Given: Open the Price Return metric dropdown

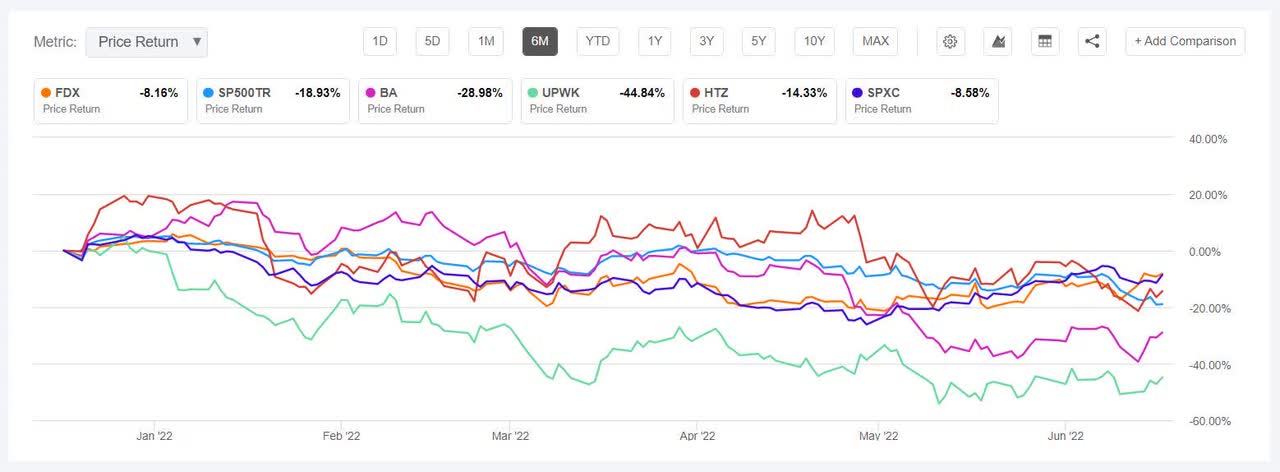Looking at the screenshot, I should point(146,42).
